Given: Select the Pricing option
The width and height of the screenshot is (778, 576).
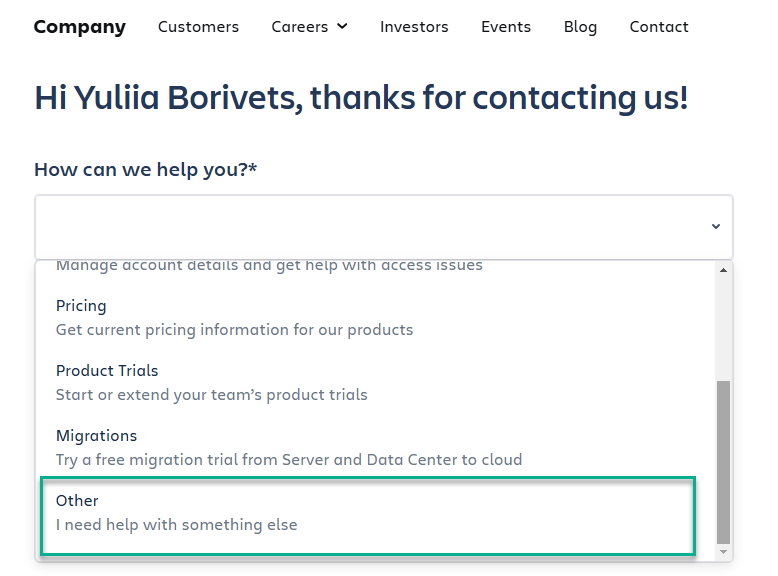Looking at the screenshot, I should 234,317.
